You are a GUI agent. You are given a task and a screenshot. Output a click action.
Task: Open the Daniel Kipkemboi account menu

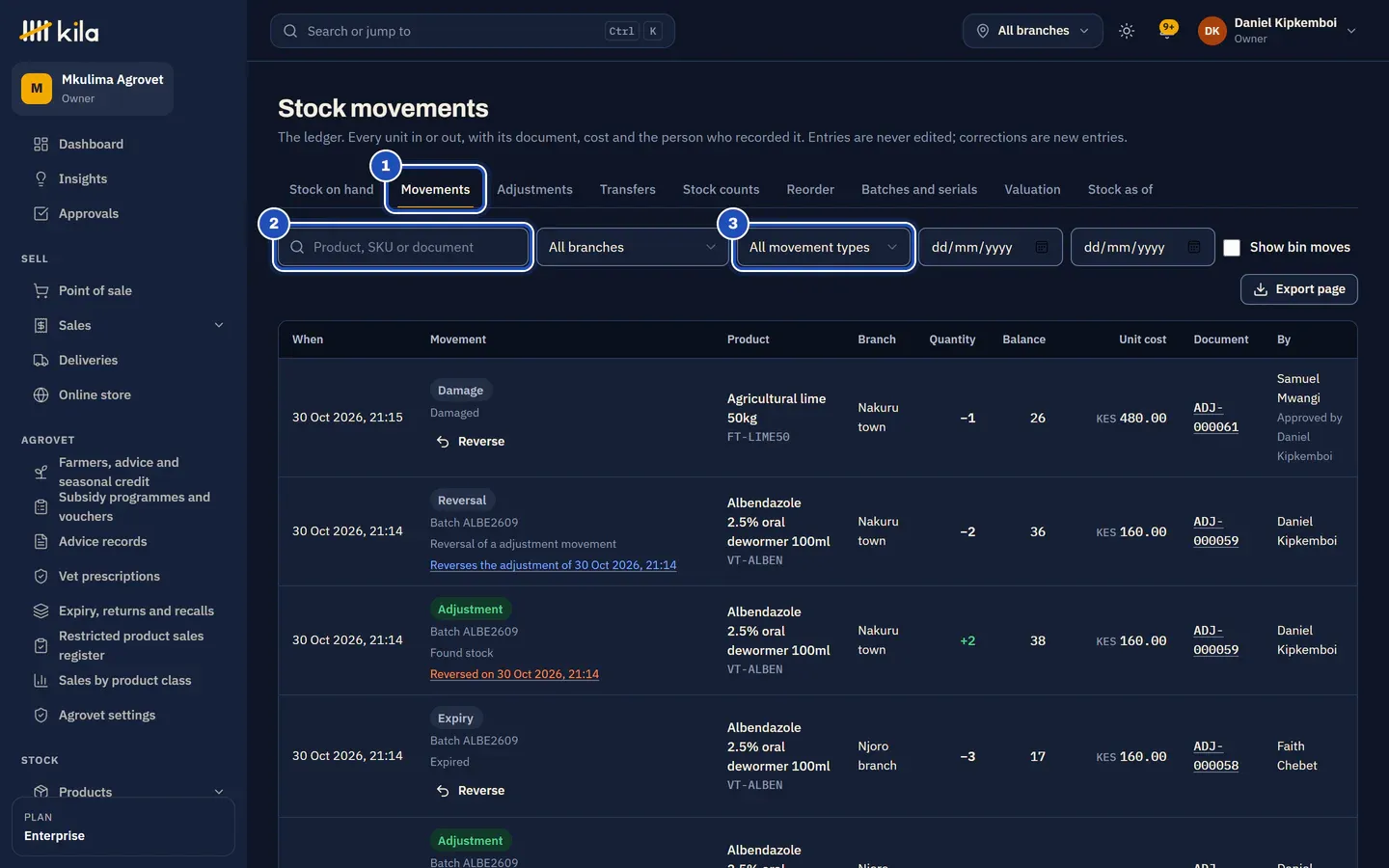click(x=1277, y=31)
